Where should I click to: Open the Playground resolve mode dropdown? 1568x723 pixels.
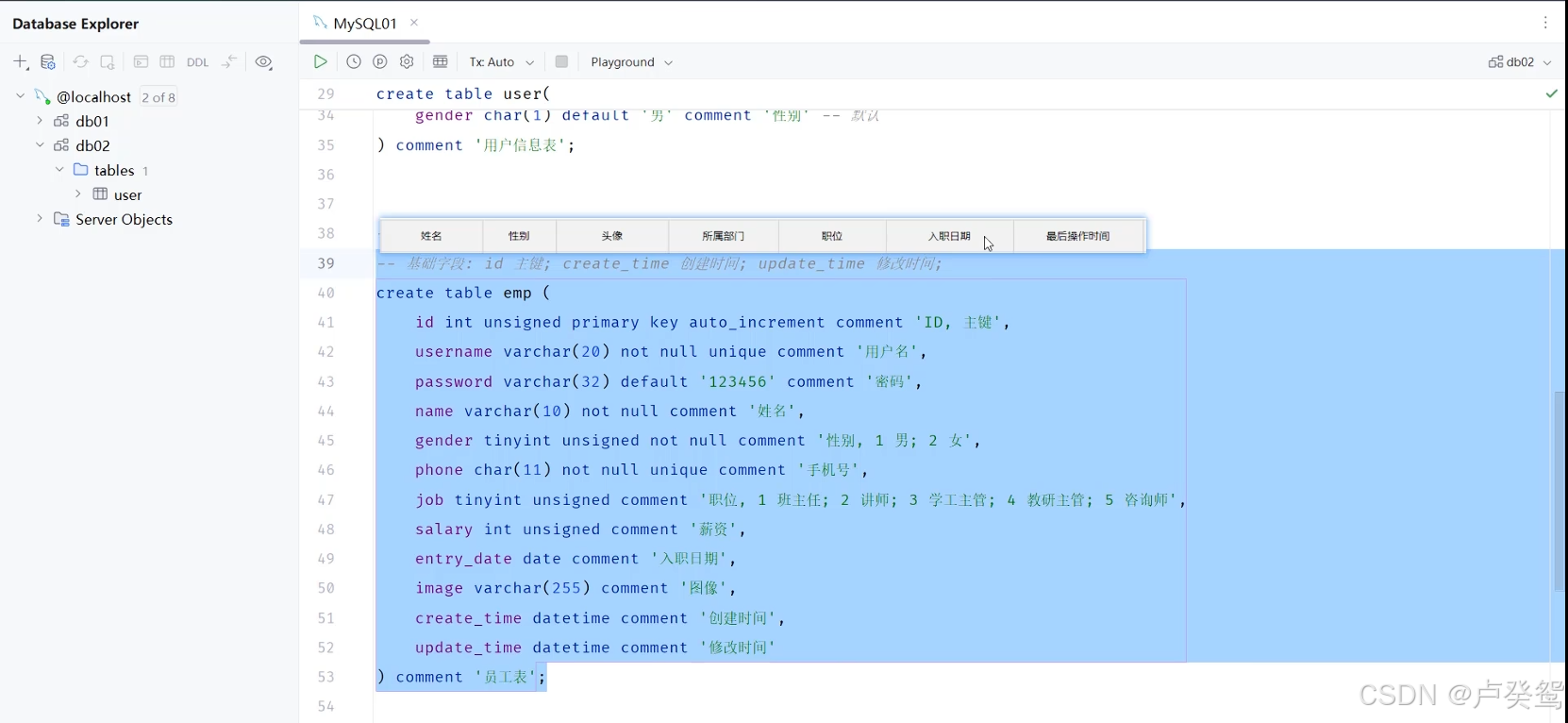(x=631, y=62)
